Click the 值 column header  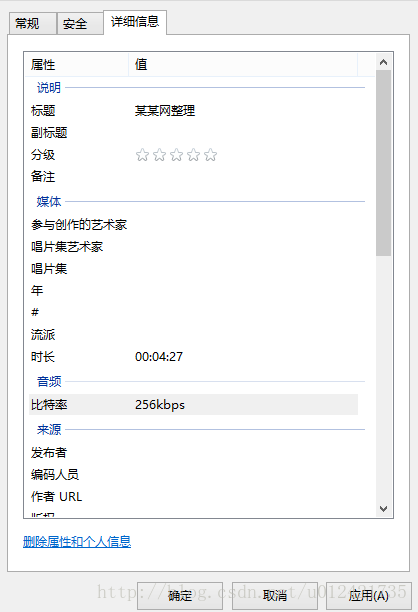click(x=243, y=64)
